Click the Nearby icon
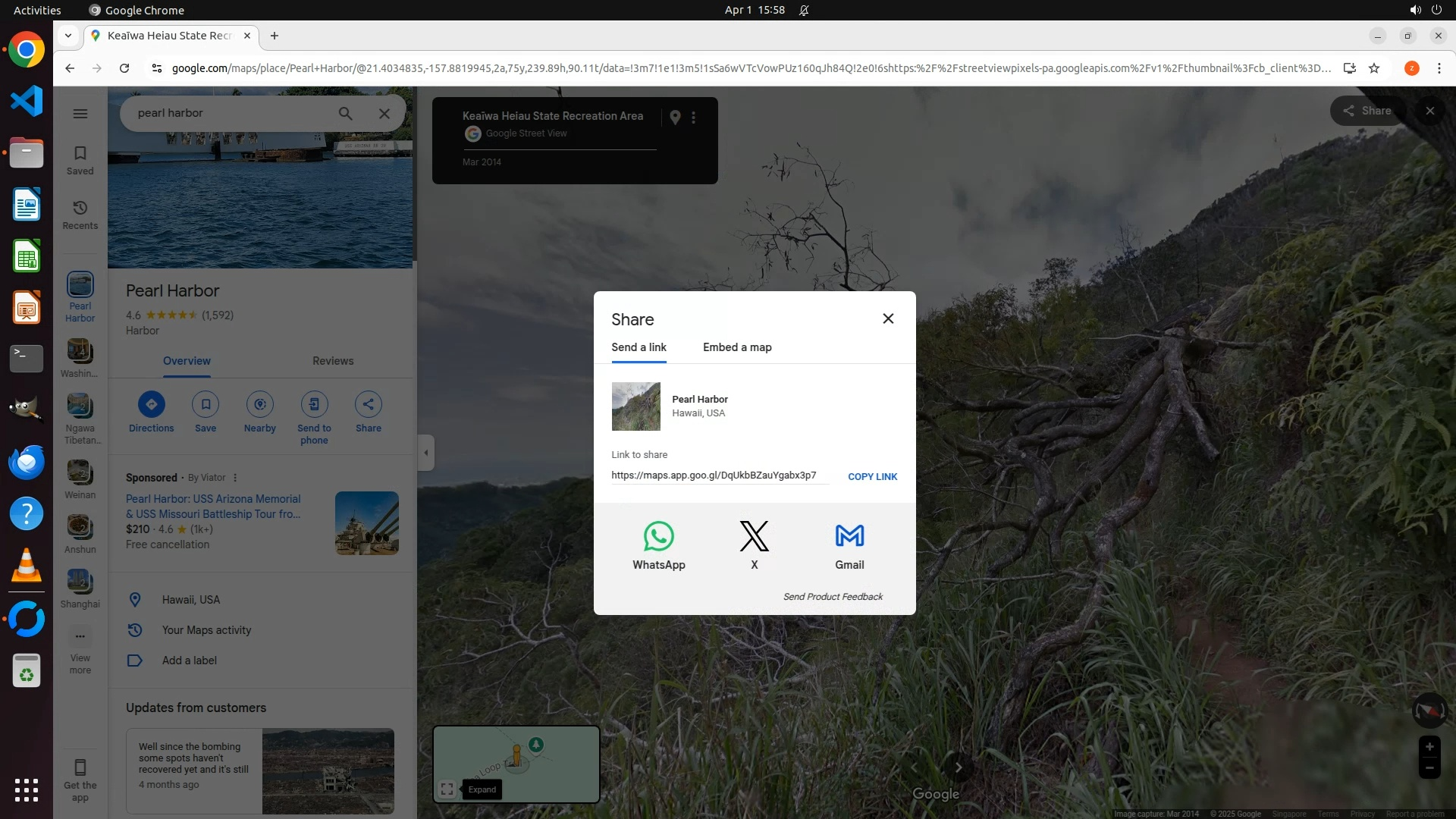 pos(260,404)
